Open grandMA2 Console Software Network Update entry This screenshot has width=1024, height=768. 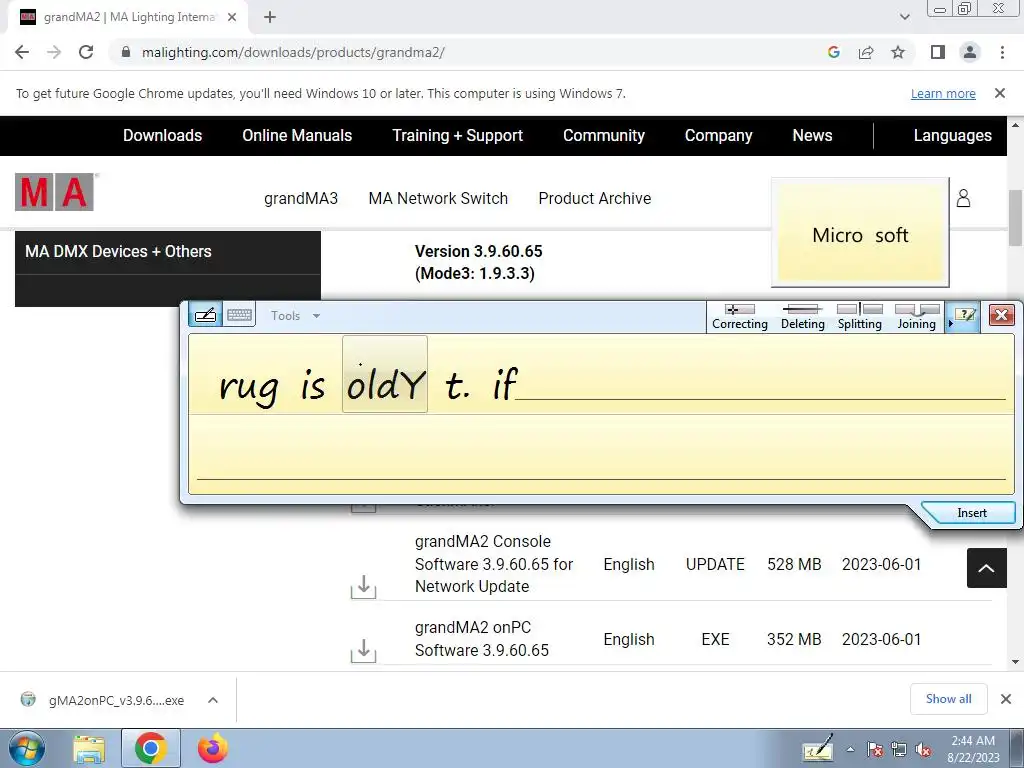(494, 564)
